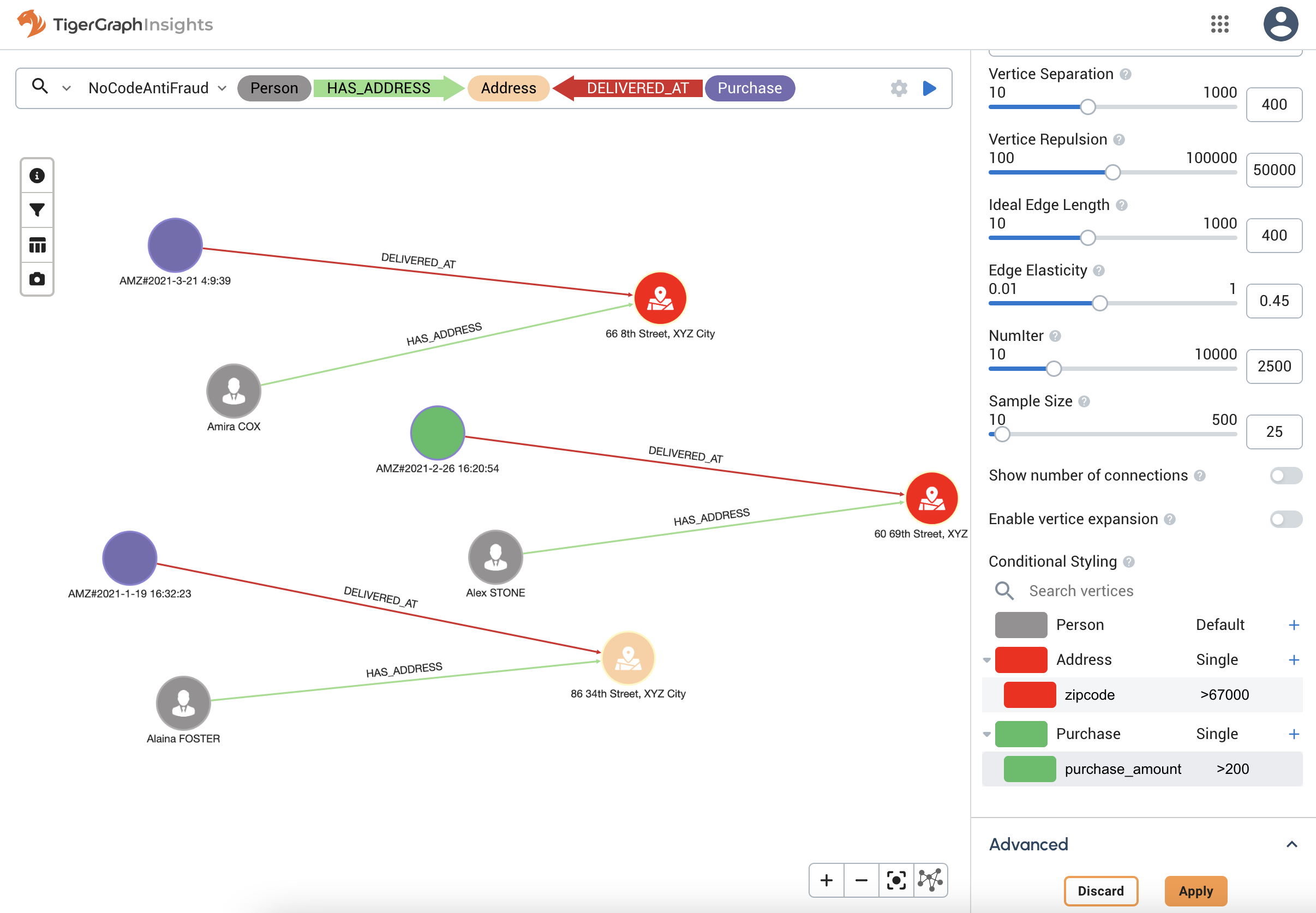Apply the styling changes

[x=1196, y=890]
